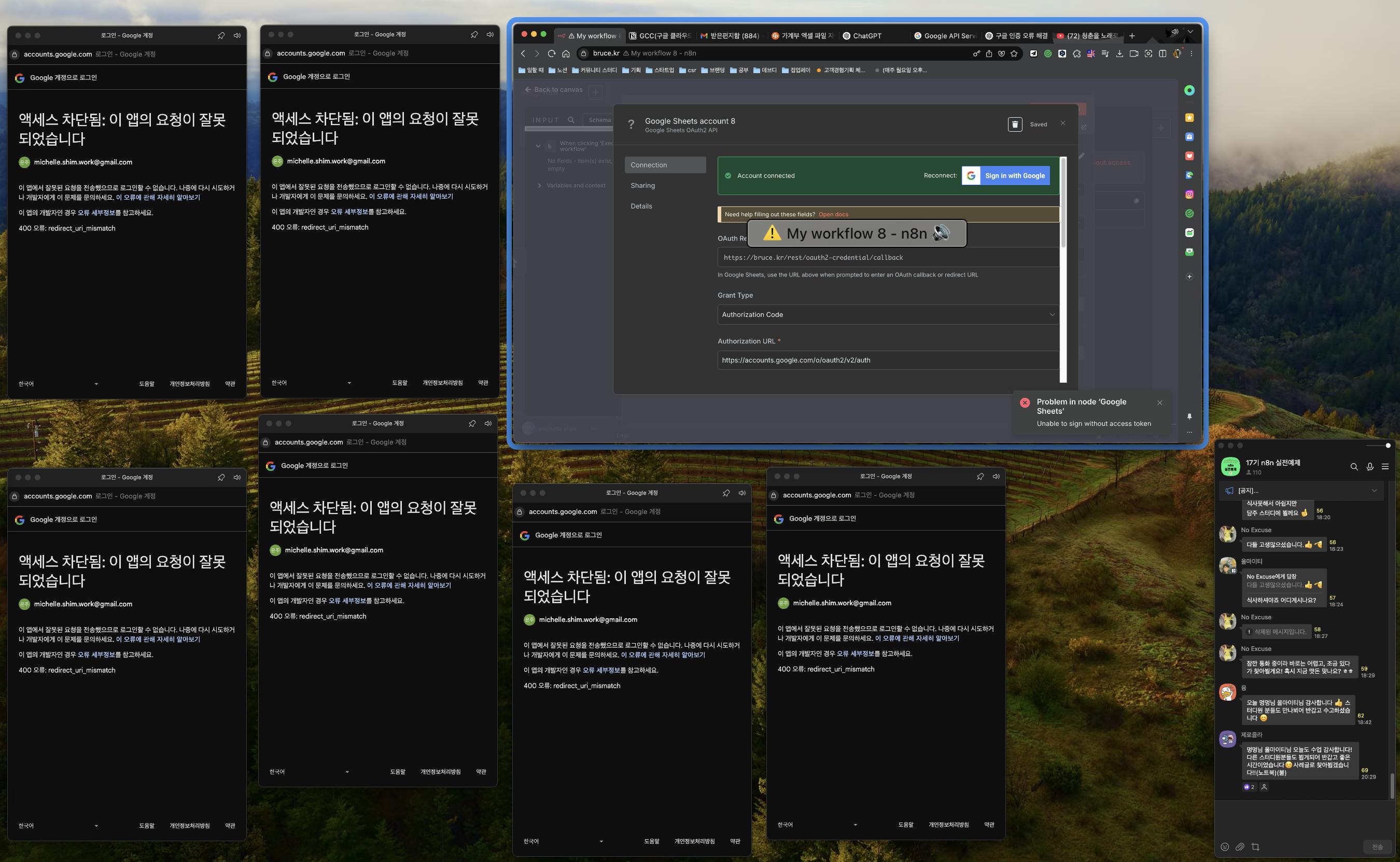Open Grant Type dropdown
1400x862 pixels.
click(887, 315)
